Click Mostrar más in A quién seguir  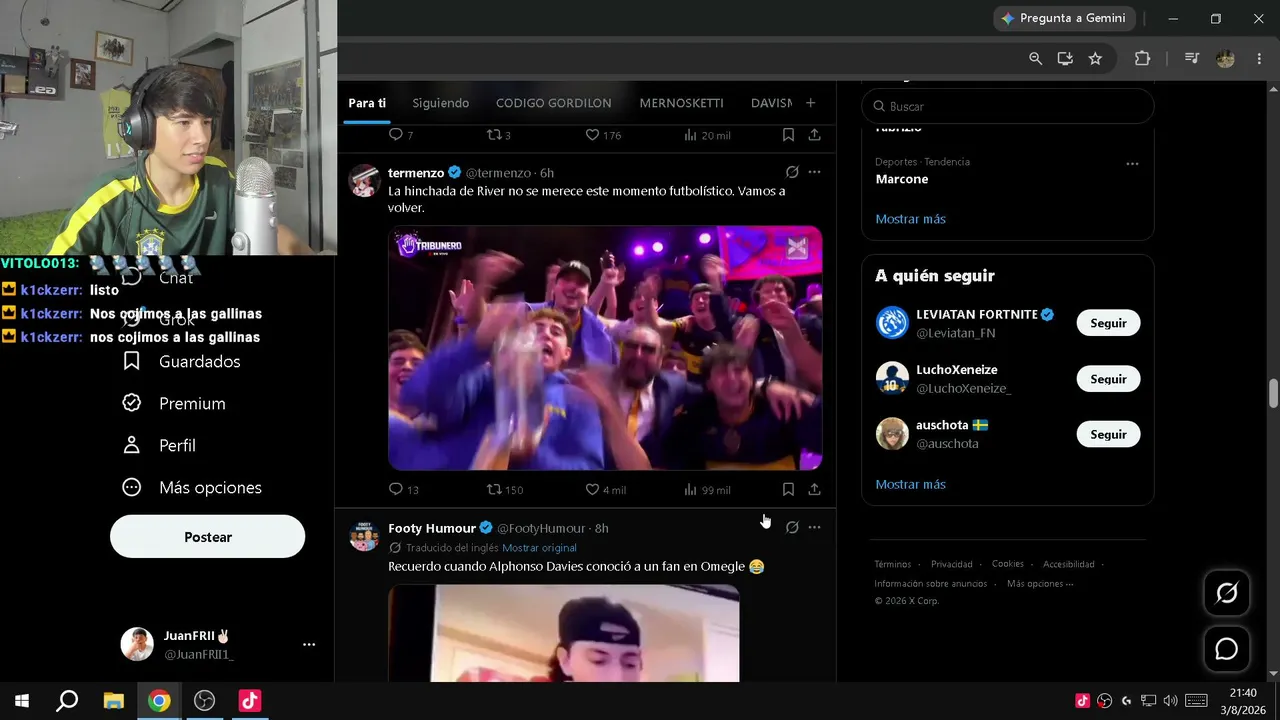click(x=910, y=484)
